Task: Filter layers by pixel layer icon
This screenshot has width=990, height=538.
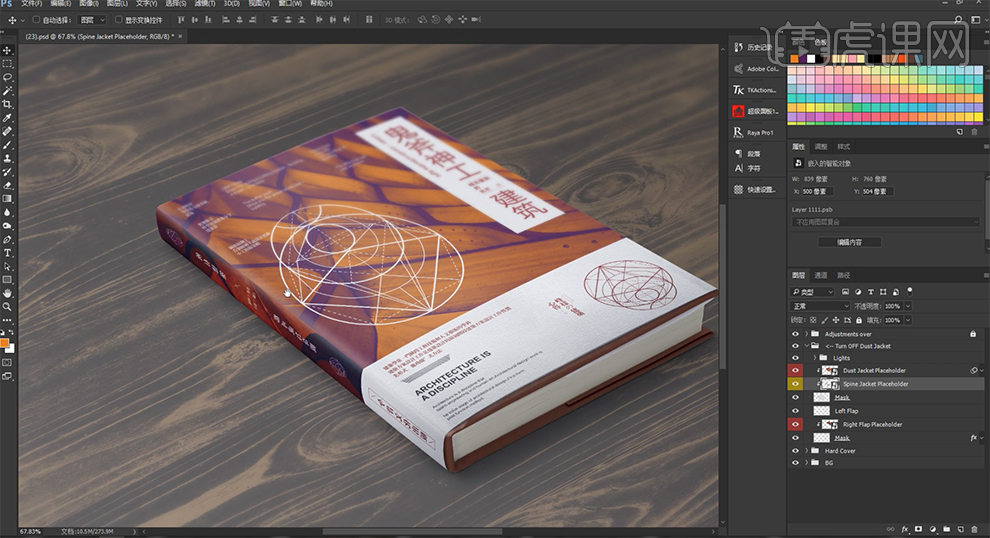Action: [845, 292]
